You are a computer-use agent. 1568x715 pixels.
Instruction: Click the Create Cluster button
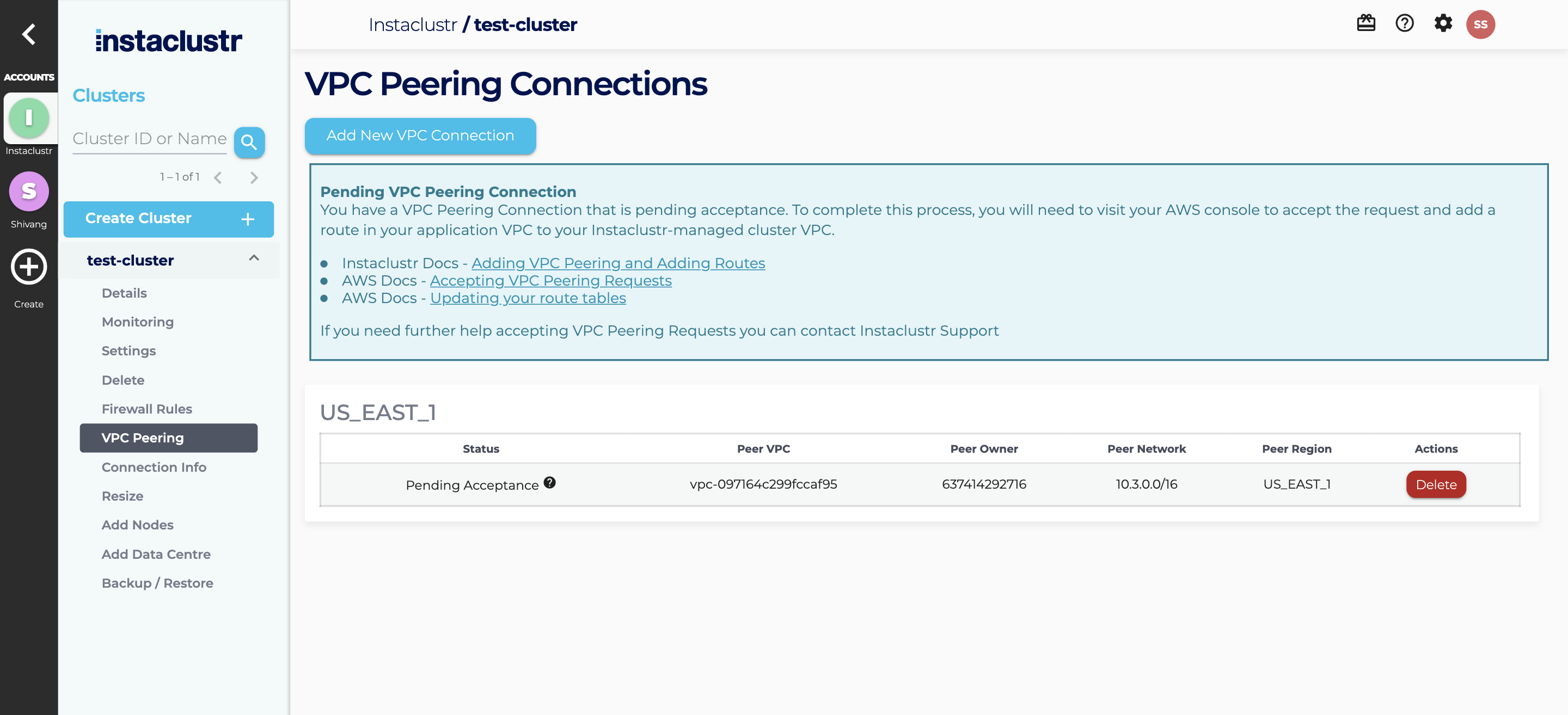pyautogui.click(x=168, y=218)
